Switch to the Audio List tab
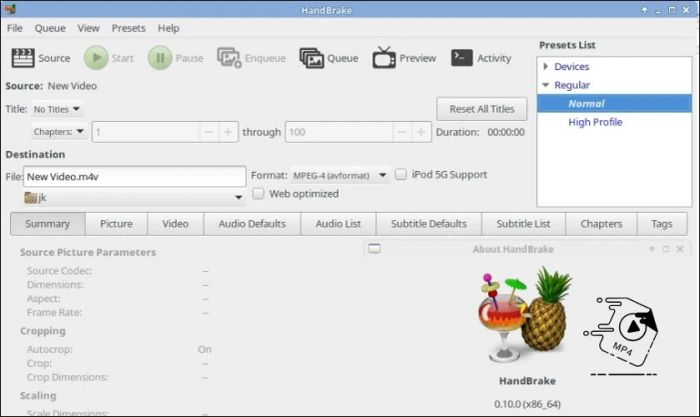This screenshot has width=700, height=417. click(x=338, y=224)
